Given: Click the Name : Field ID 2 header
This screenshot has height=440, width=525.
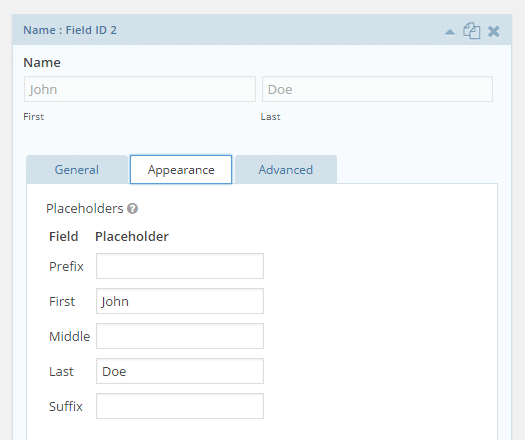Looking at the screenshot, I should click(x=70, y=30).
